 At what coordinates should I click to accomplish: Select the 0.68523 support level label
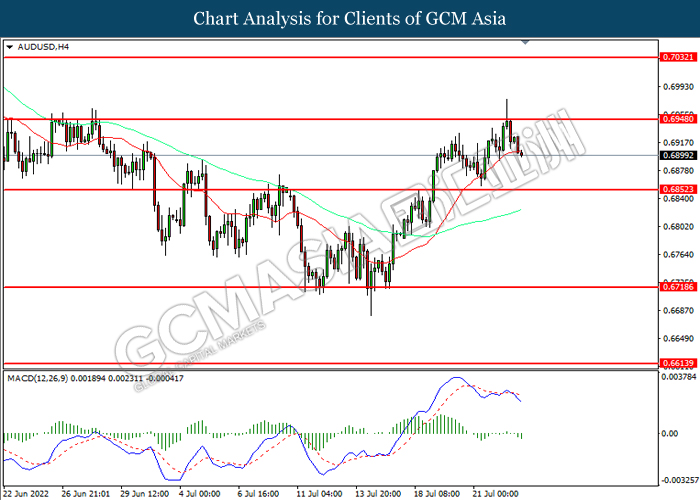tap(678, 189)
